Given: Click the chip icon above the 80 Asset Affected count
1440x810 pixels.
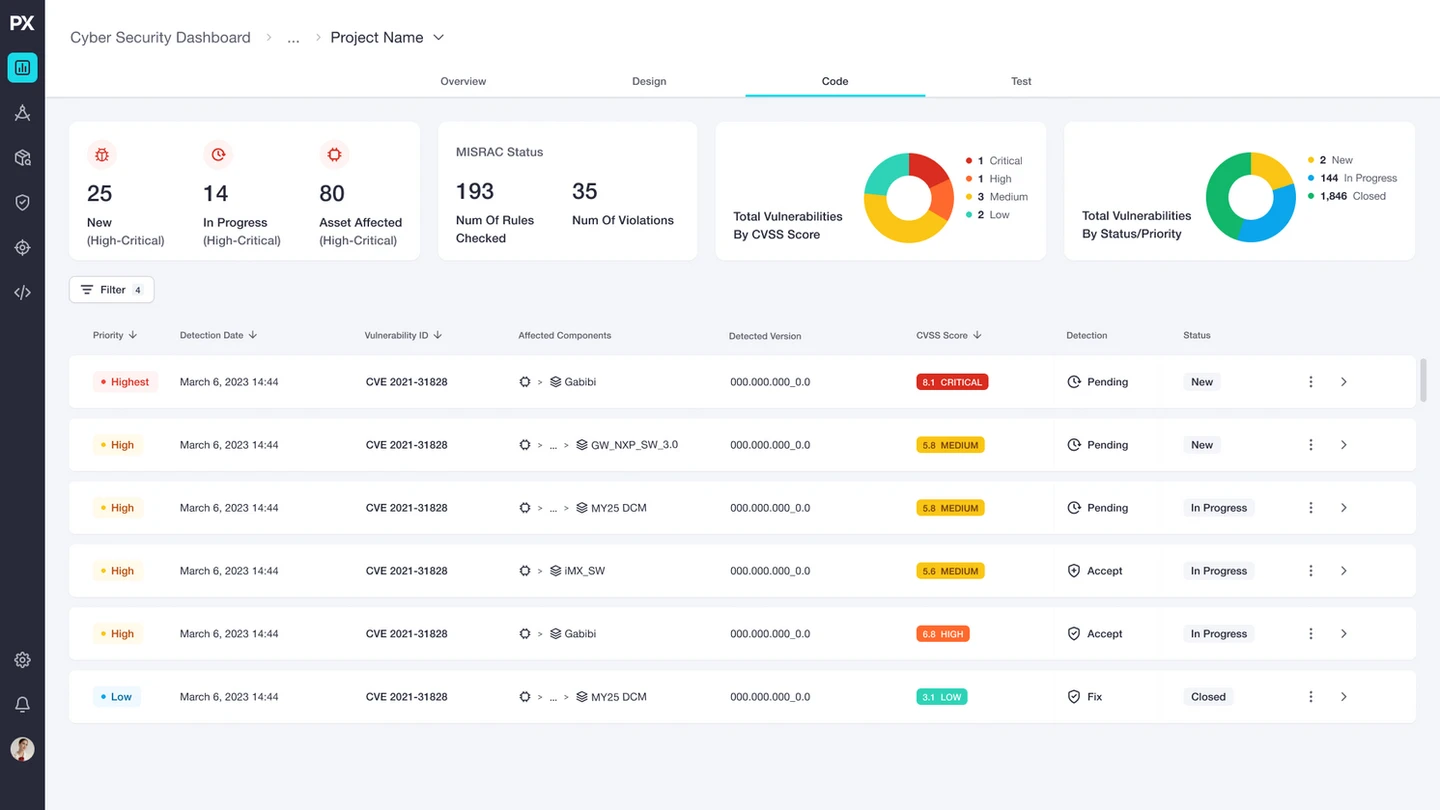Looking at the screenshot, I should pyautogui.click(x=334, y=155).
